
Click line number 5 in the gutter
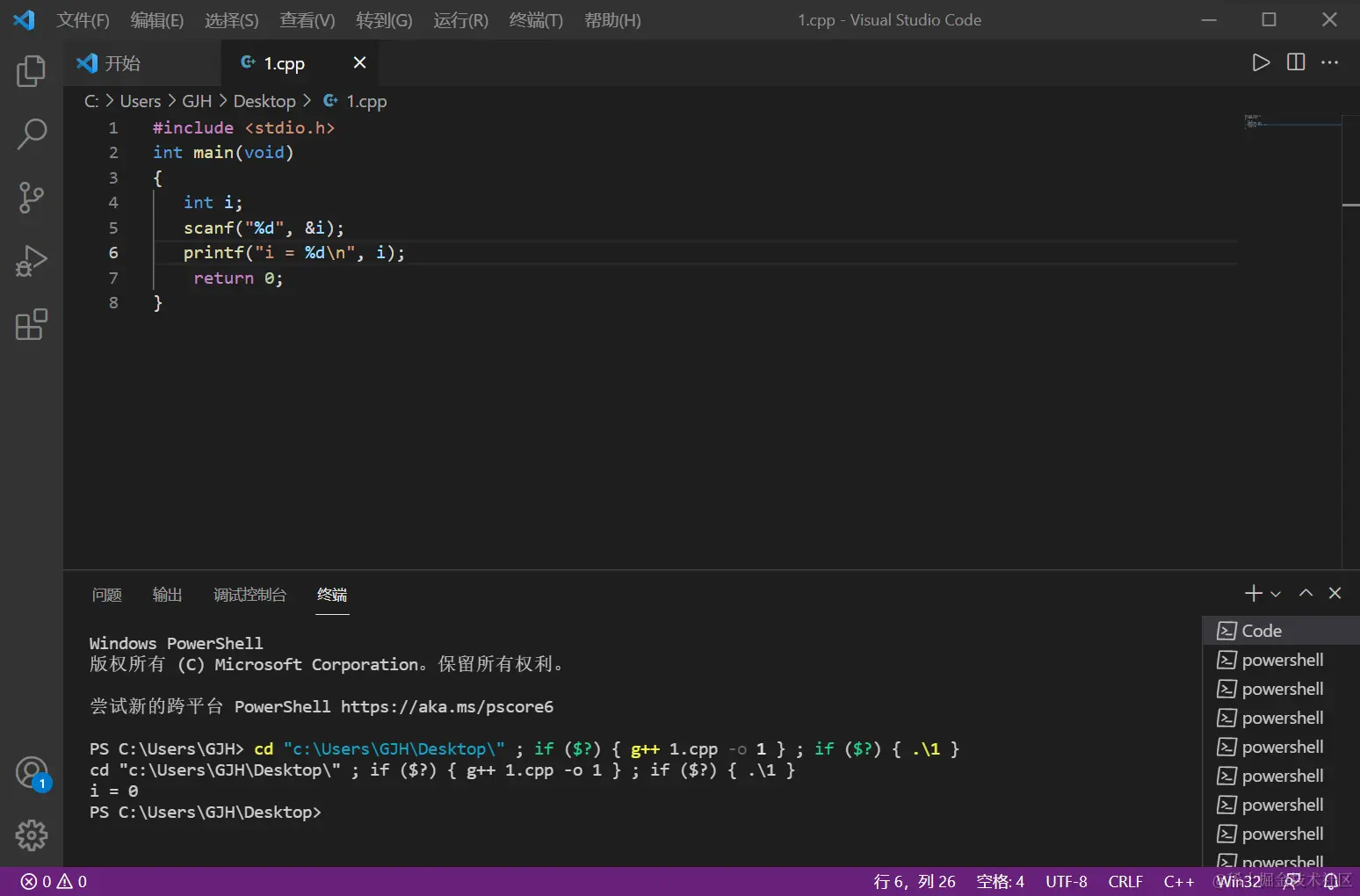(113, 228)
